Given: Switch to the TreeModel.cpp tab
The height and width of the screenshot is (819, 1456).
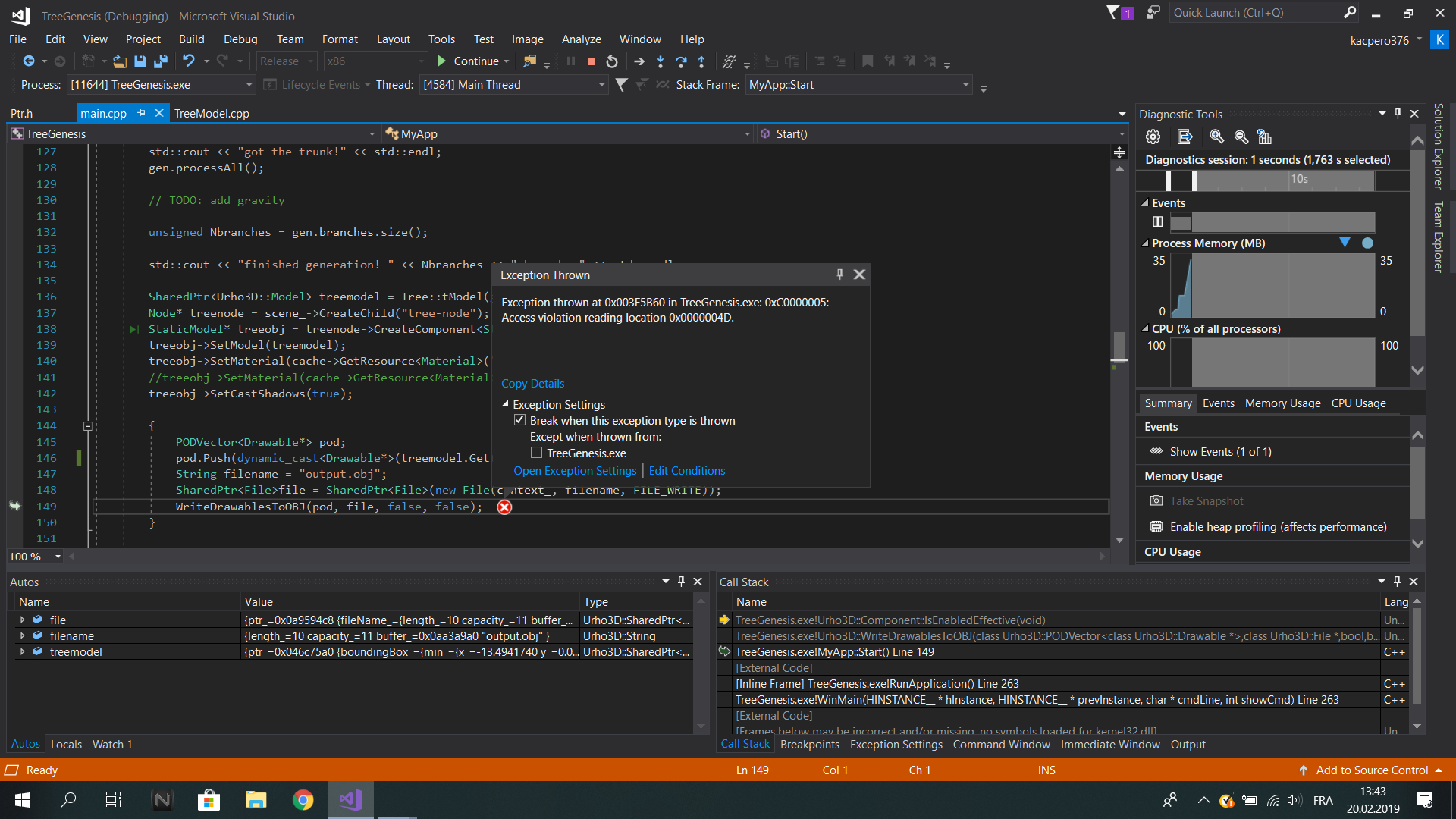Looking at the screenshot, I should (212, 114).
